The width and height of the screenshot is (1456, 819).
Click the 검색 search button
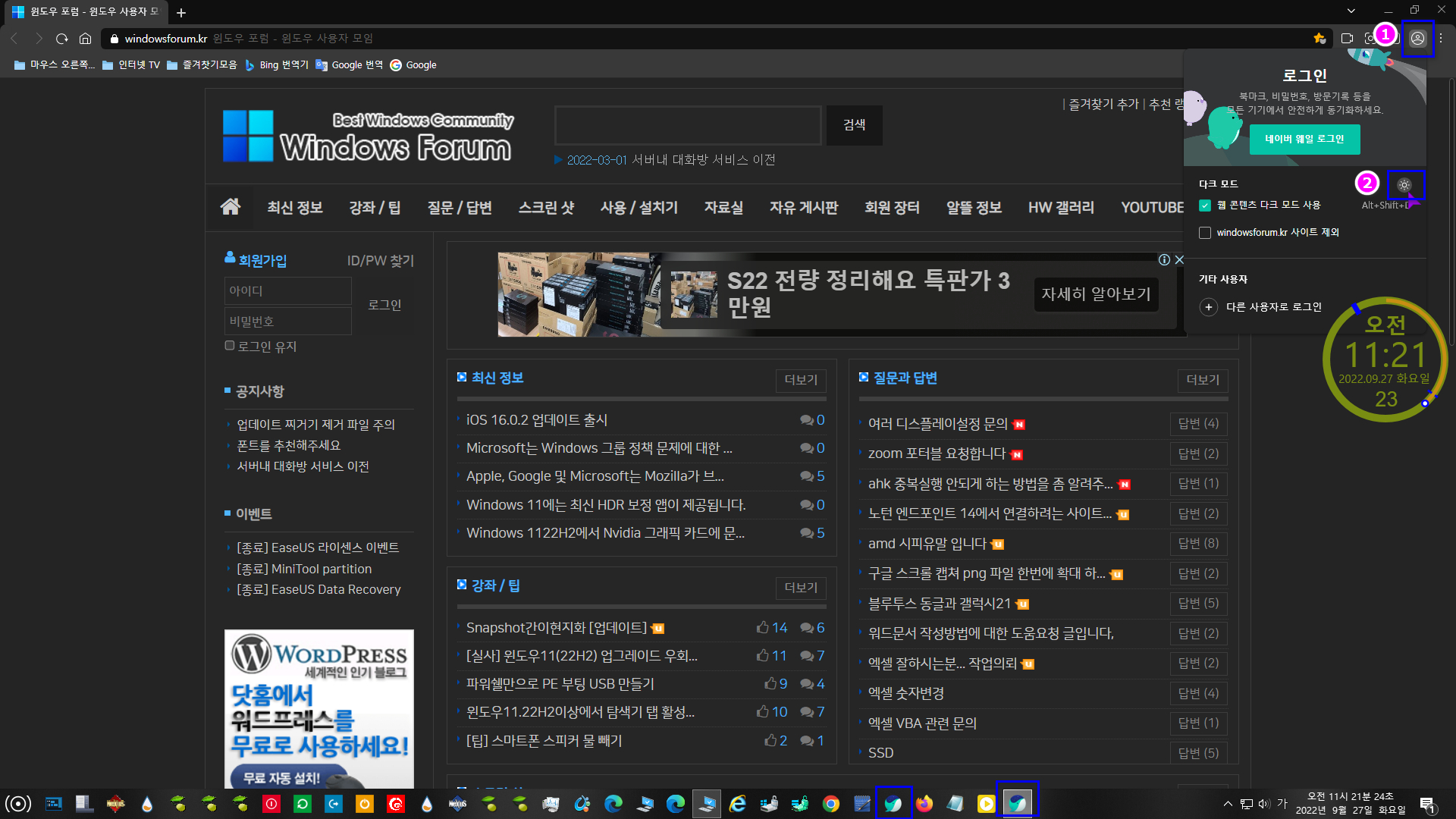(855, 125)
